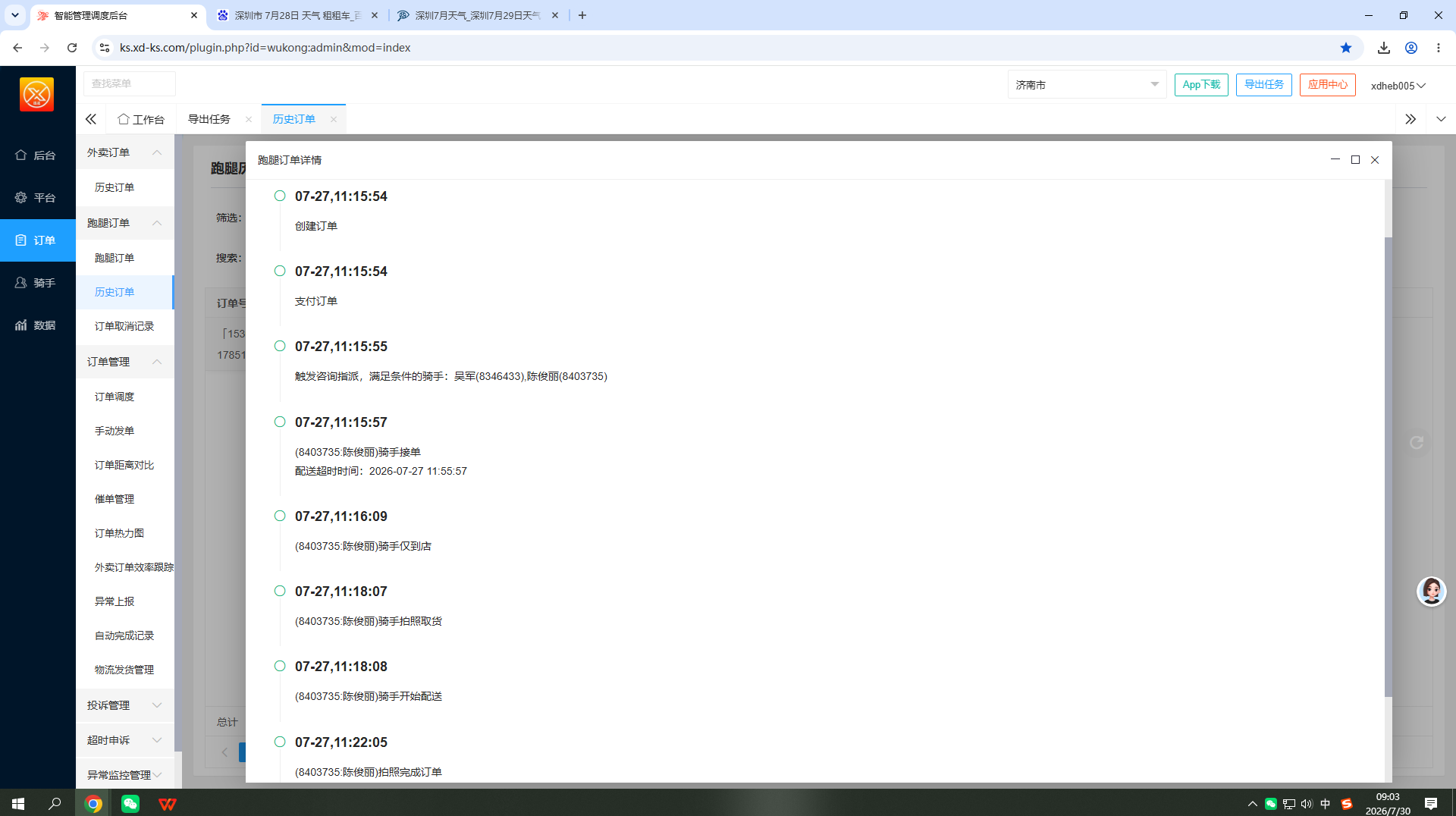Click the orange app logo

(36, 95)
